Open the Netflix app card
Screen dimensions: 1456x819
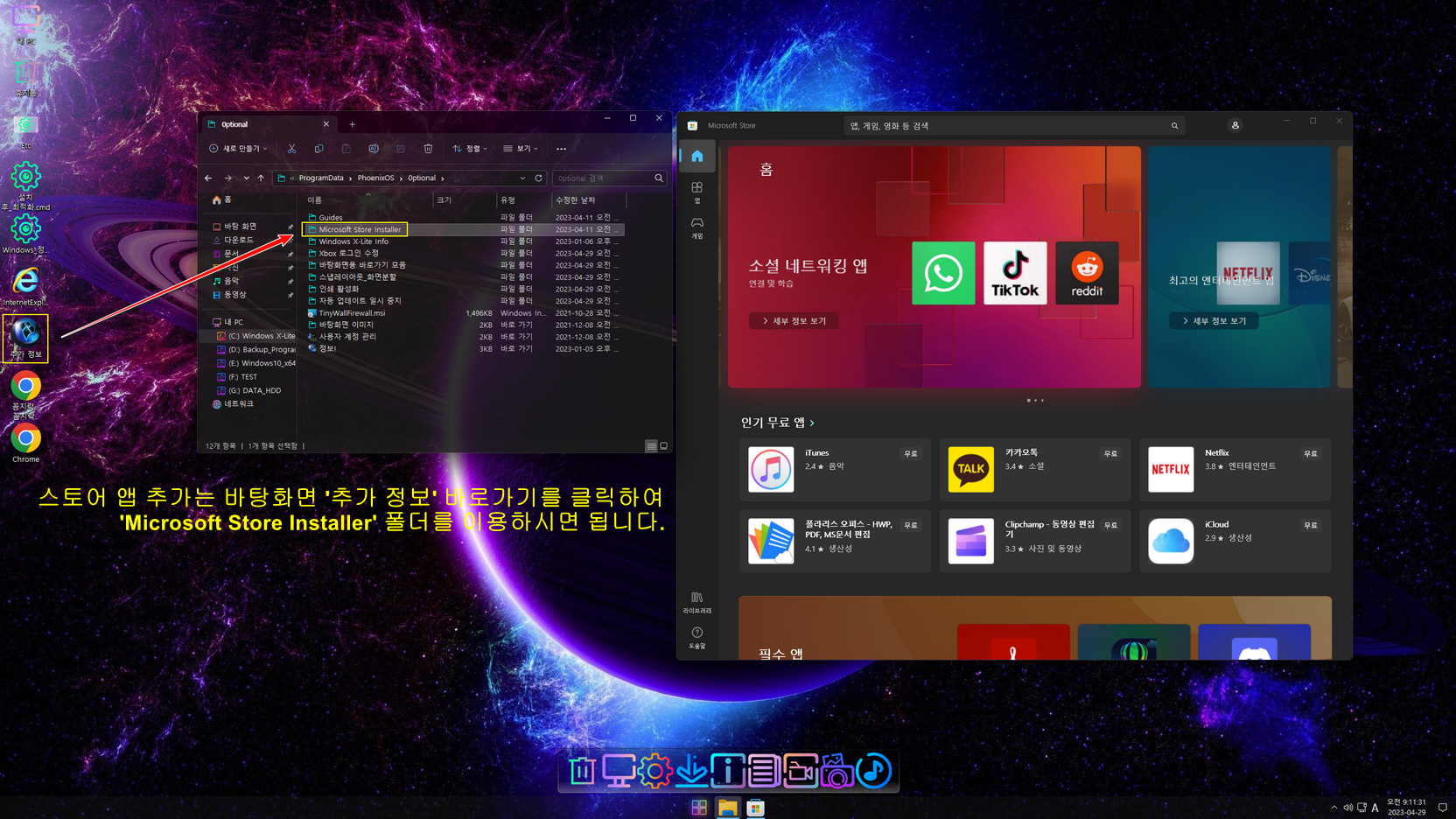1235,470
